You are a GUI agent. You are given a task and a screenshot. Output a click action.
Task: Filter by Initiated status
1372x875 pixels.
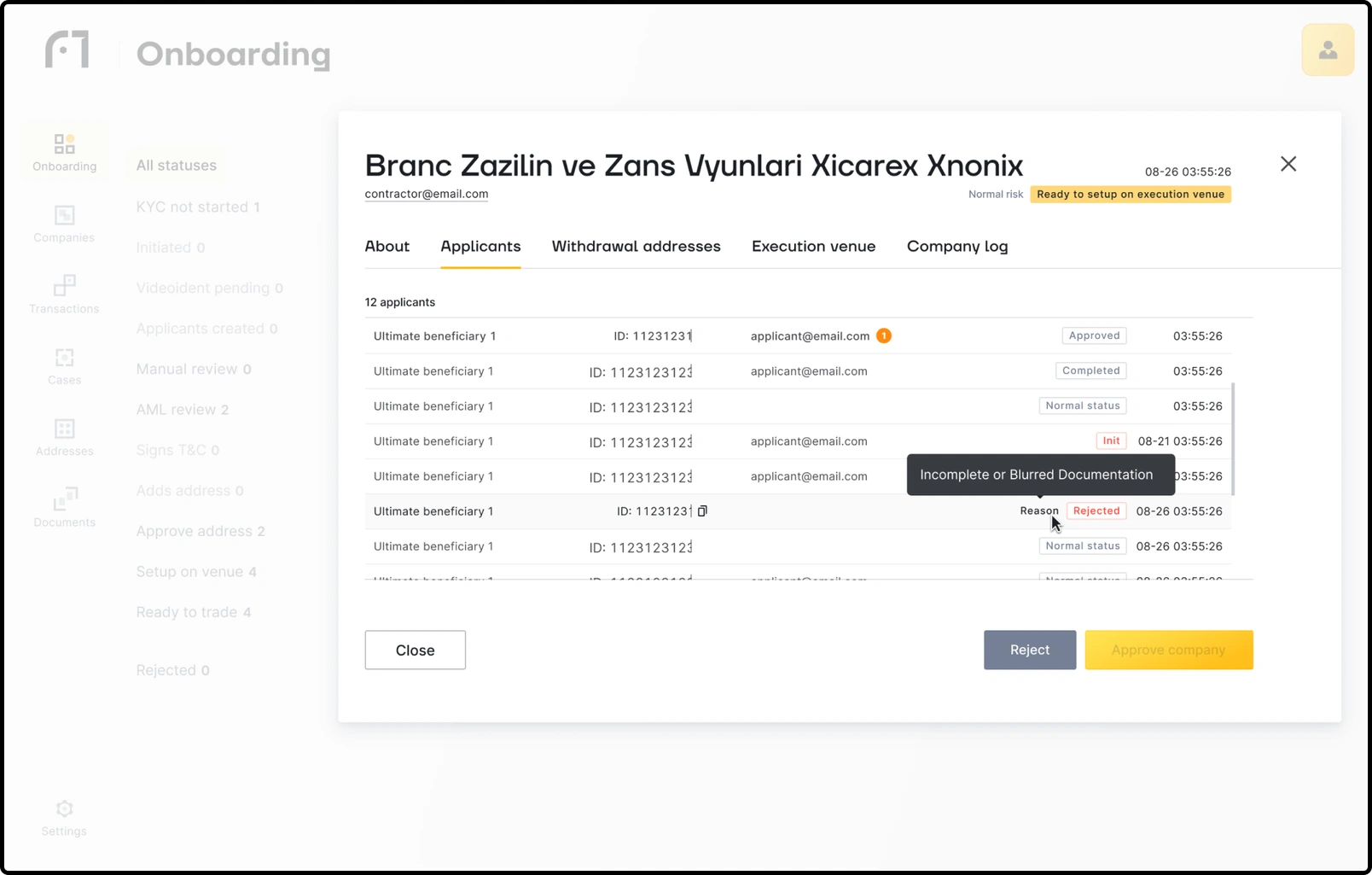click(171, 248)
